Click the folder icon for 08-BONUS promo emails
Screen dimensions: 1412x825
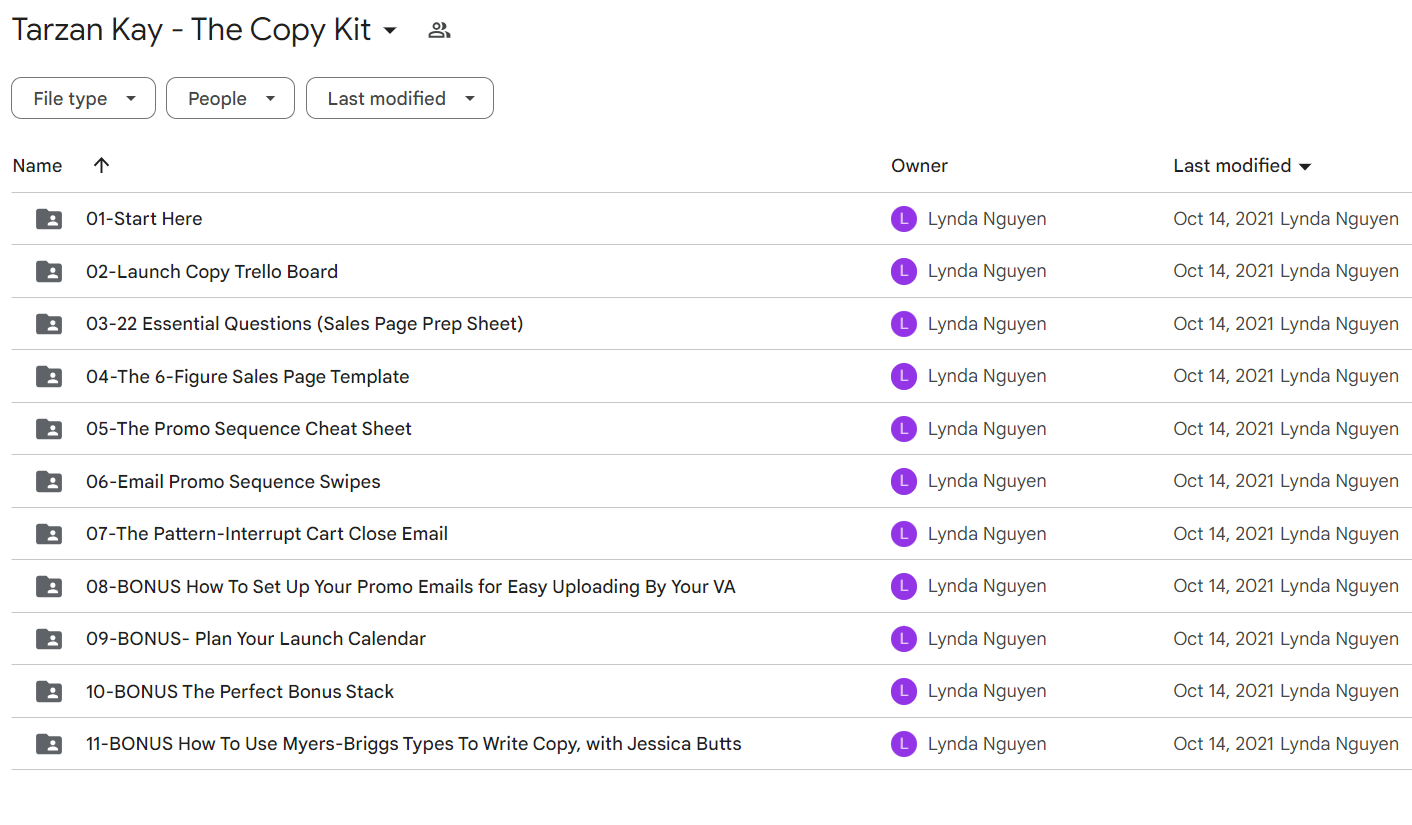point(49,586)
